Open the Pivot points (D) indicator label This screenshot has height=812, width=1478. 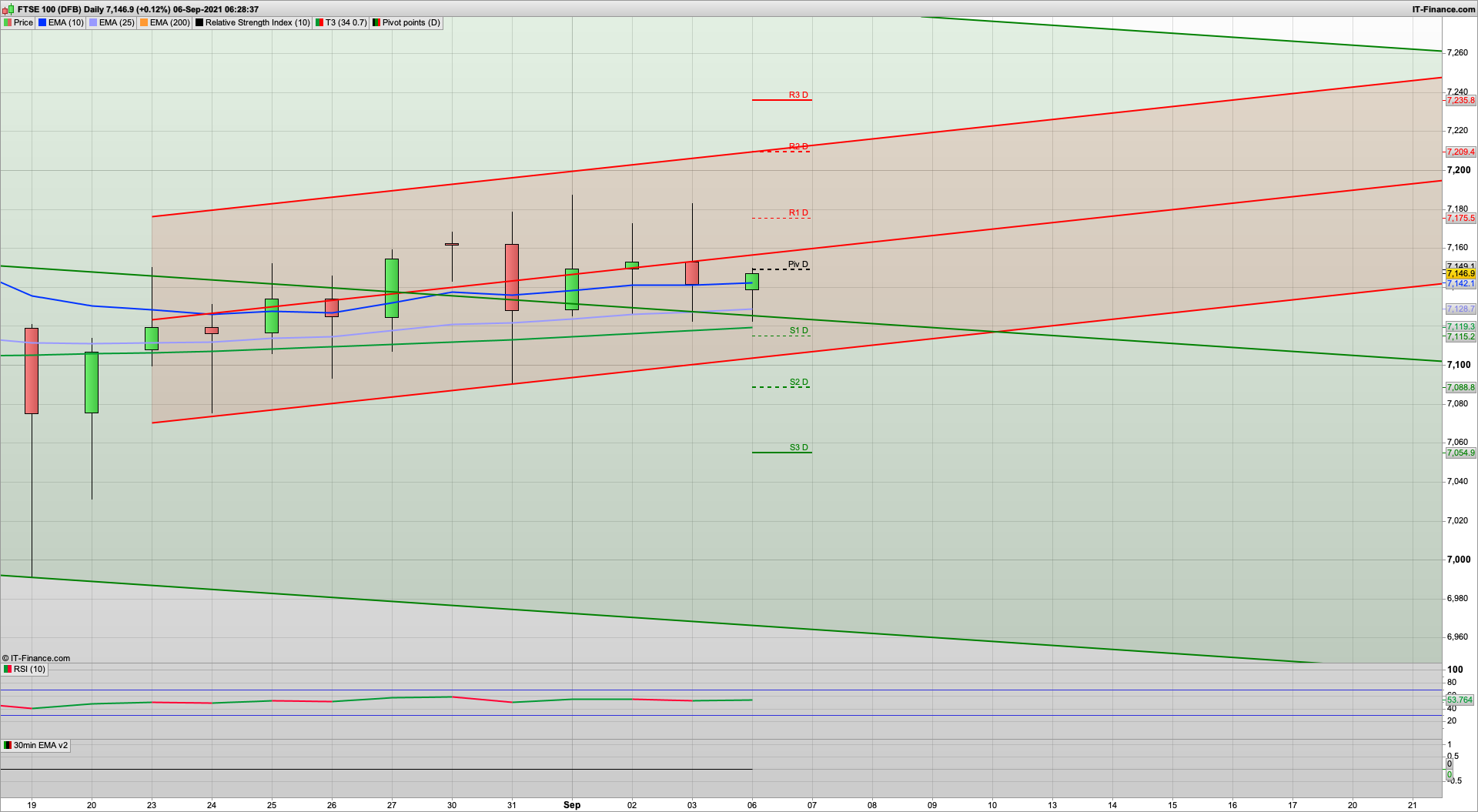click(x=406, y=22)
